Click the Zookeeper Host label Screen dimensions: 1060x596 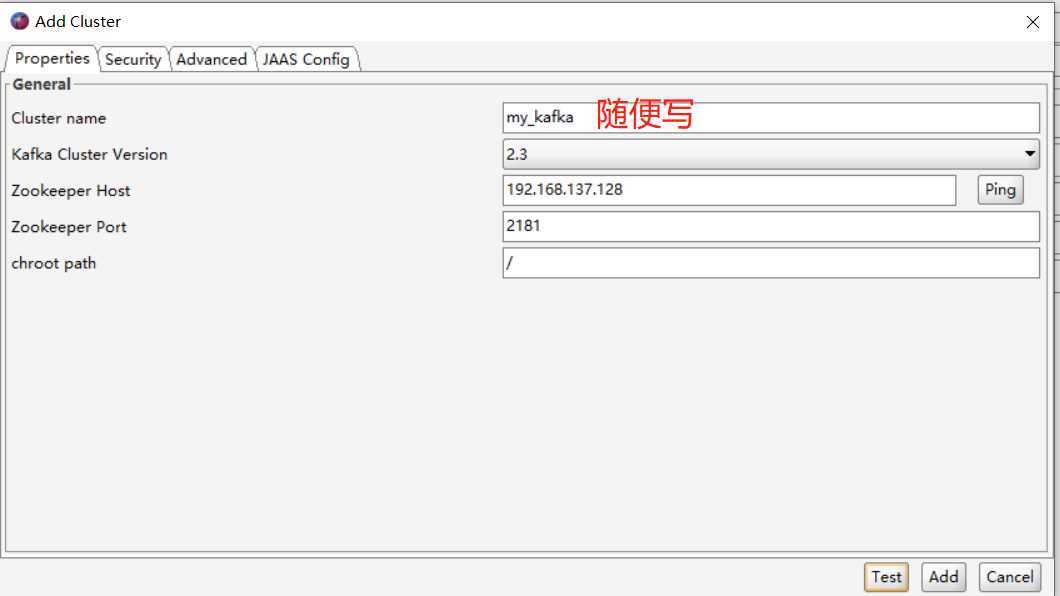pyautogui.click(x=71, y=191)
